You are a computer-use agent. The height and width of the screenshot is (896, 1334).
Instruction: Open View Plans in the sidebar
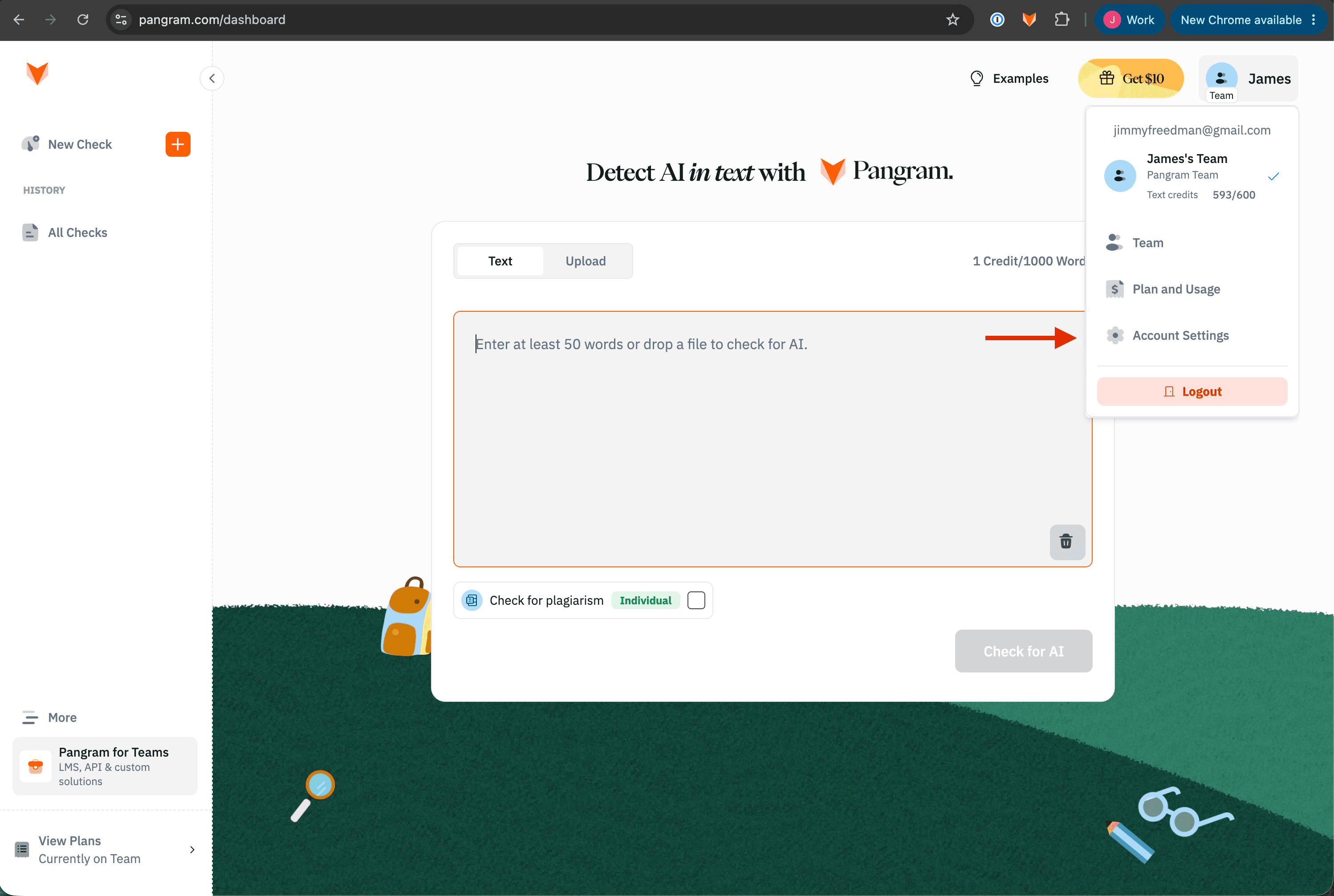click(x=105, y=850)
